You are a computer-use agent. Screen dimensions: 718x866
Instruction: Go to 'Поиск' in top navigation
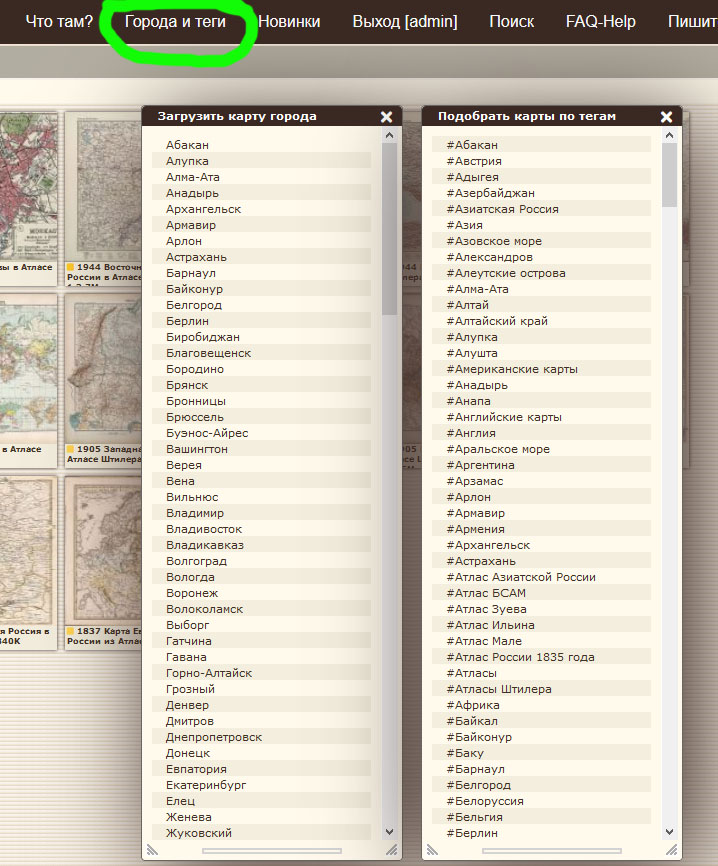[511, 21]
